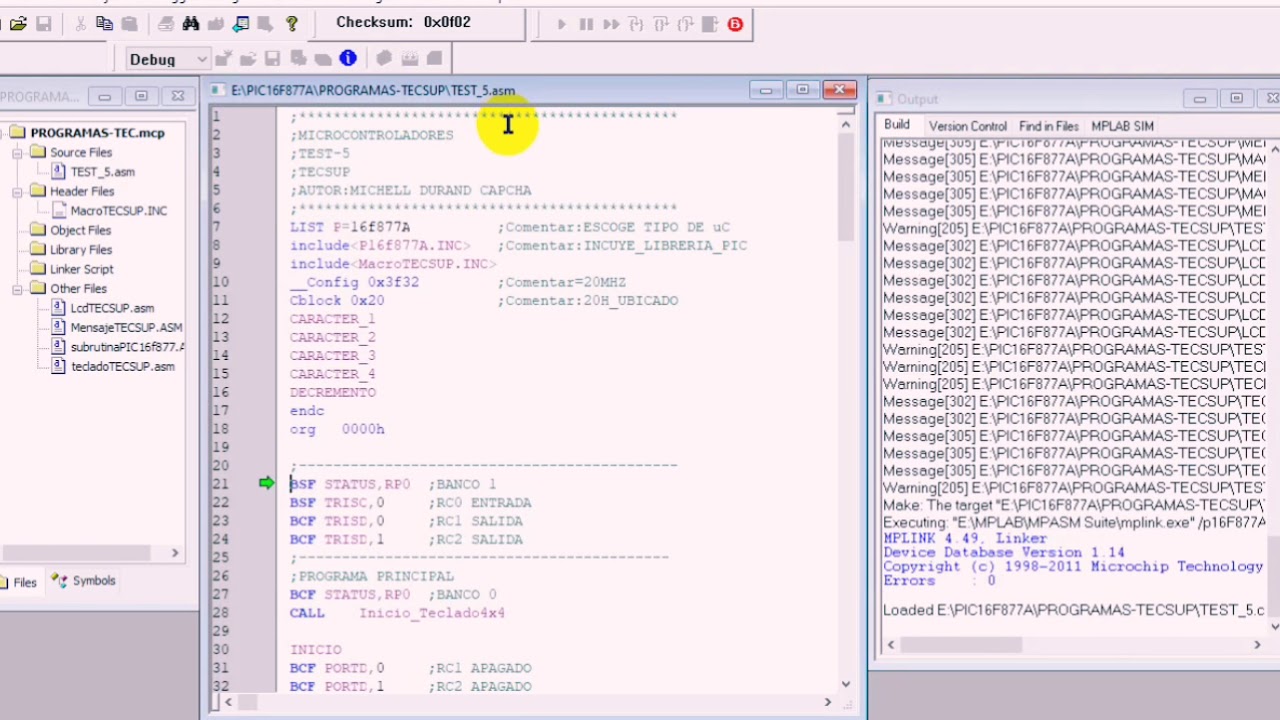Click the Animate double-arrow icon
Viewport: 1280px width, 720px height.
(611, 24)
